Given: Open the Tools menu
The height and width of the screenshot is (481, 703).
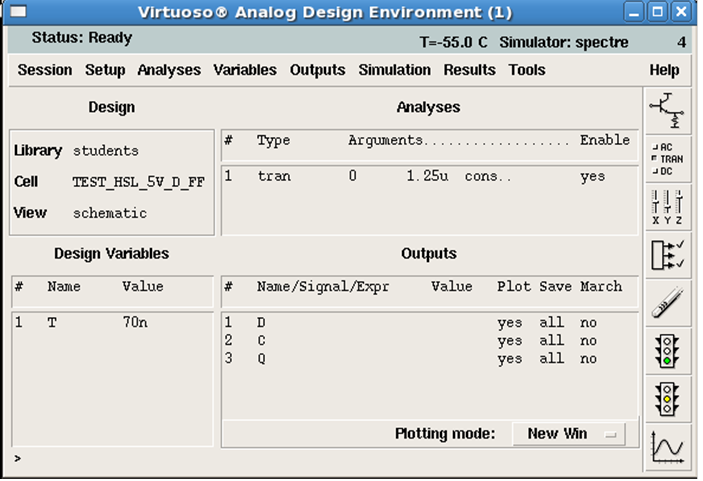Looking at the screenshot, I should tap(527, 70).
